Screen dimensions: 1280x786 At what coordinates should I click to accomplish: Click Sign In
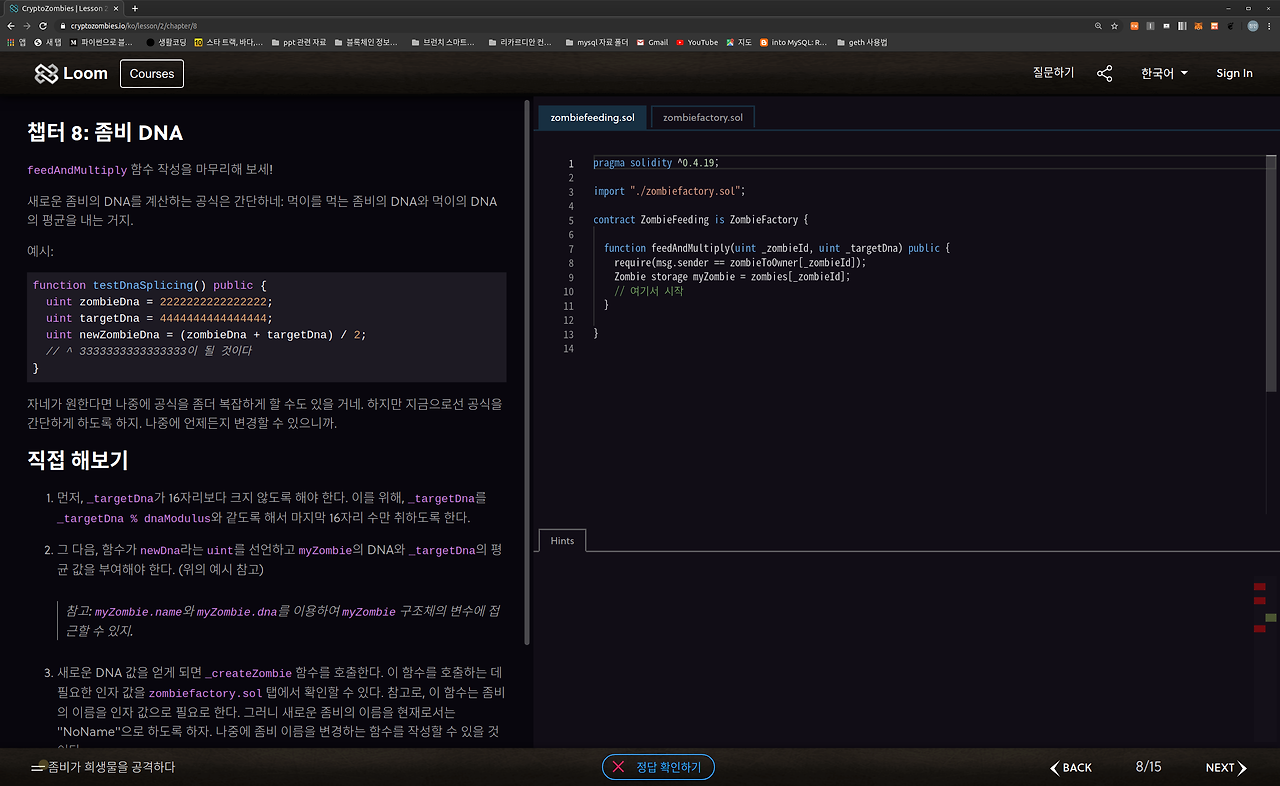coord(1234,74)
